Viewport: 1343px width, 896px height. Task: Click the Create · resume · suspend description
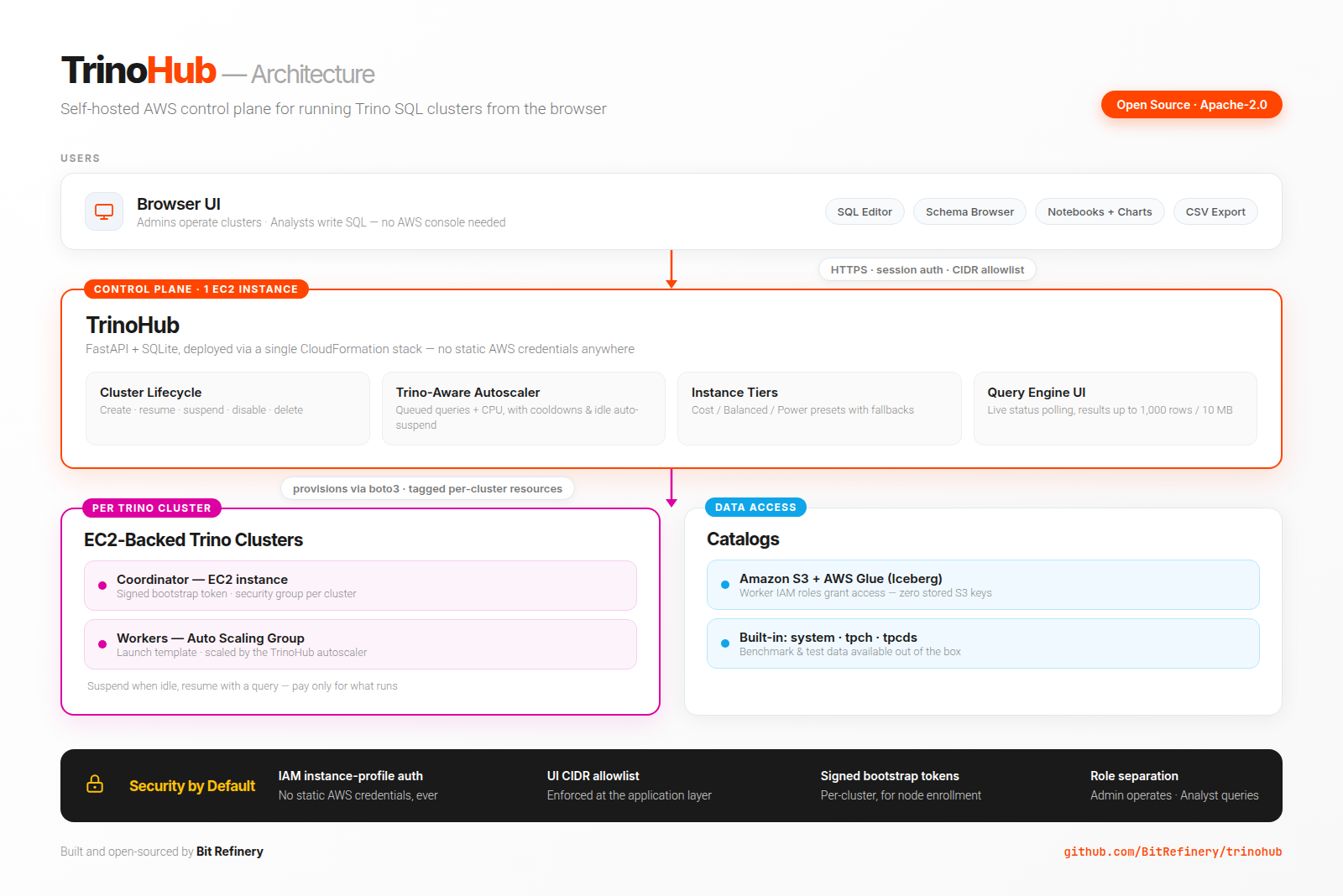coord(201,410)
